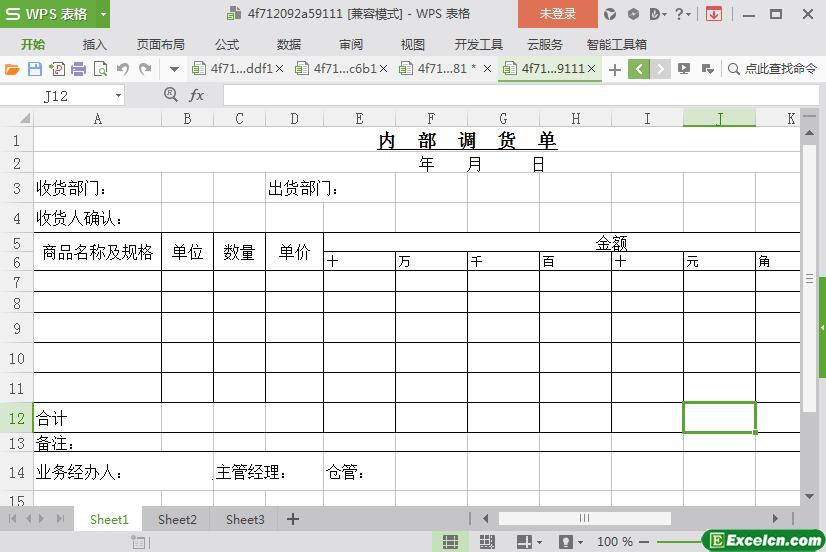Switch to Normal view in status bar

(451, 541)
